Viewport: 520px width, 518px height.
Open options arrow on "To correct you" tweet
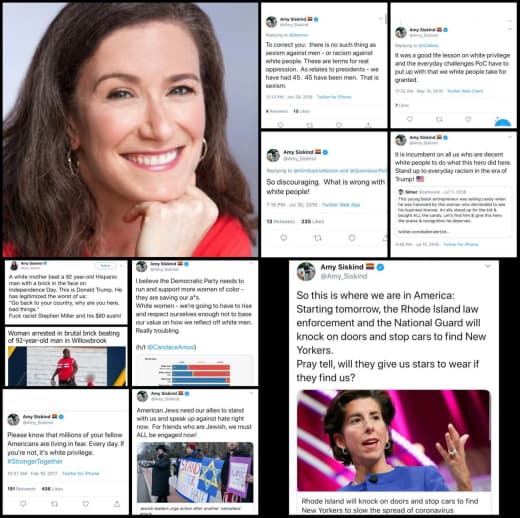pos(380,18)
